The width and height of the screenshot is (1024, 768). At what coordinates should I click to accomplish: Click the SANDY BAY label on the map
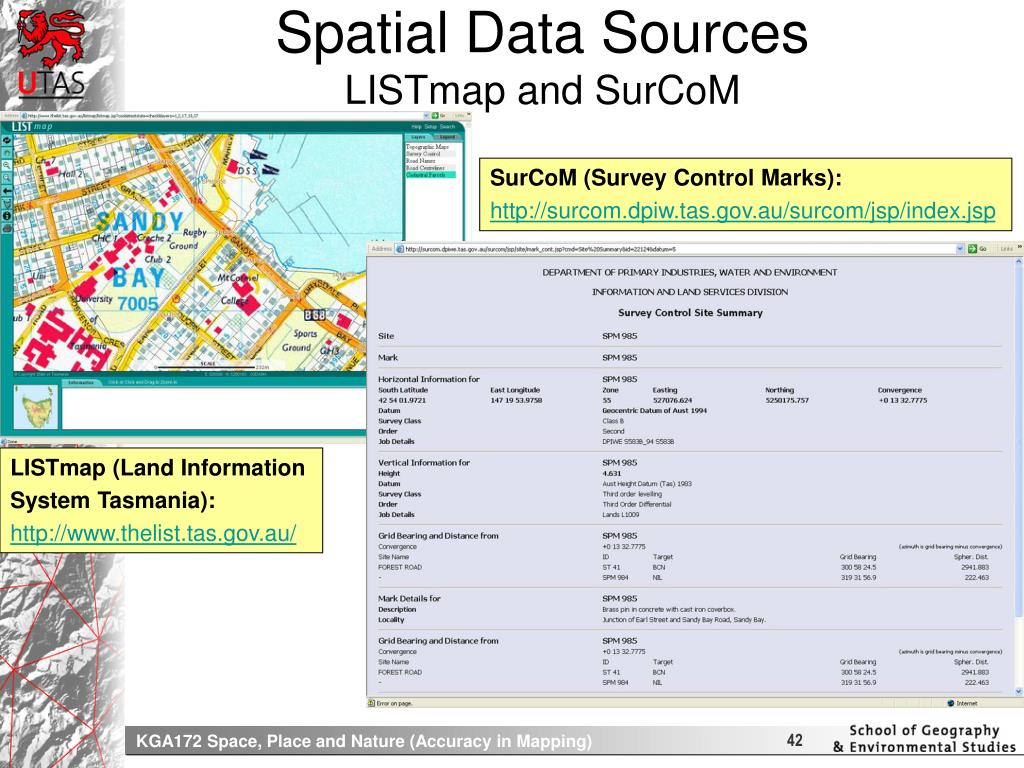coord(139,250)
